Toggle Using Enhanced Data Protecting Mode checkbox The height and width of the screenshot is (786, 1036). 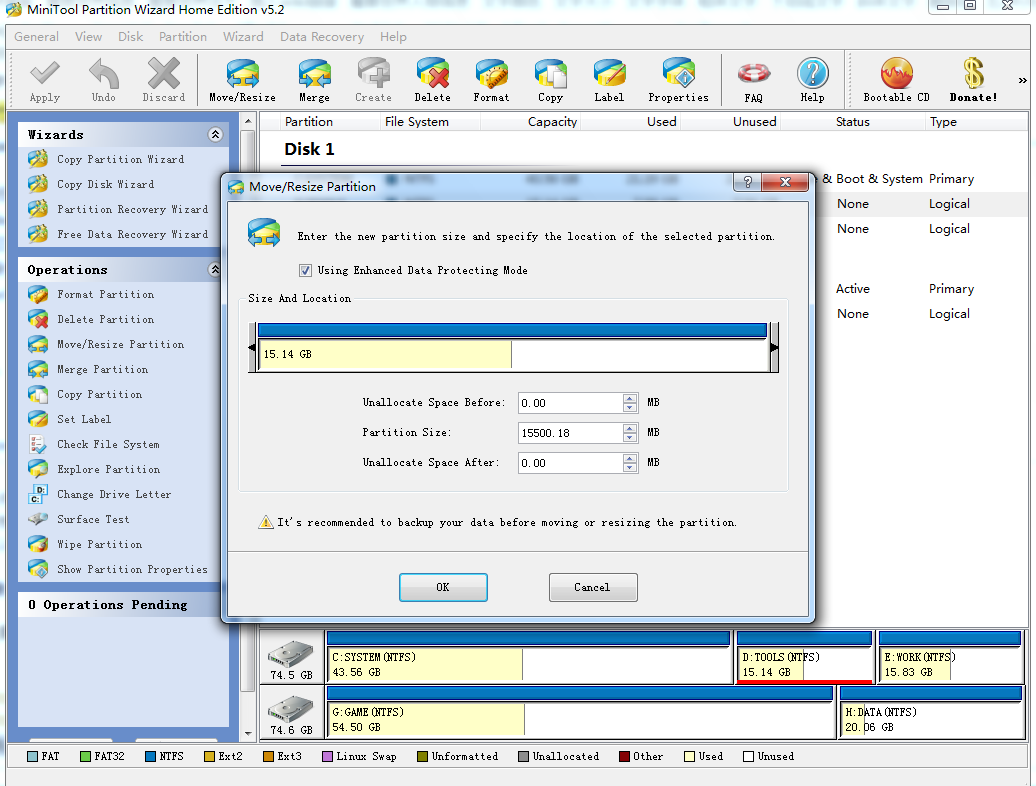point(305,270)
